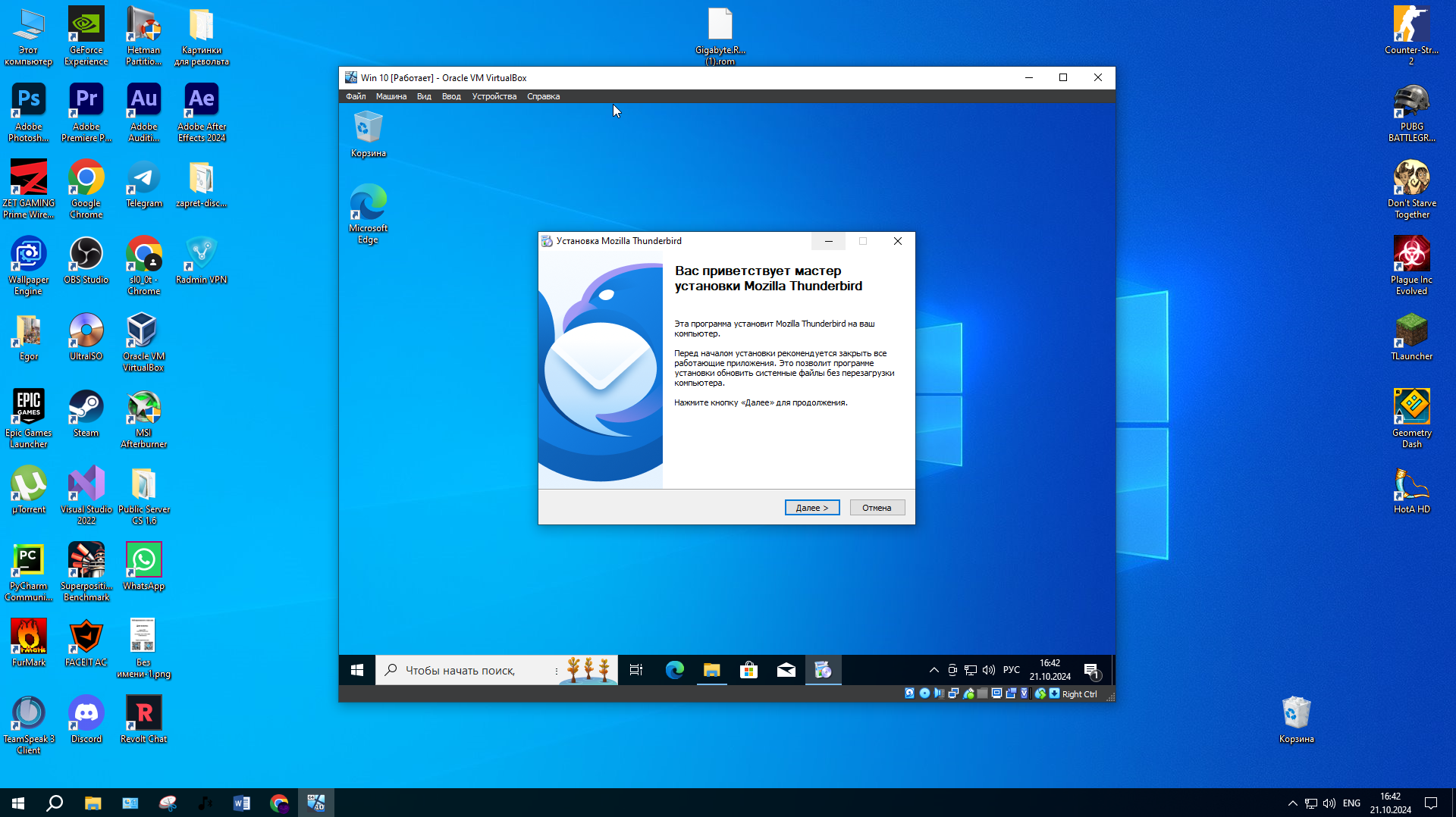
Task: Select the Gigabyte ROM file on desktop
Action: tap(720, 36)
